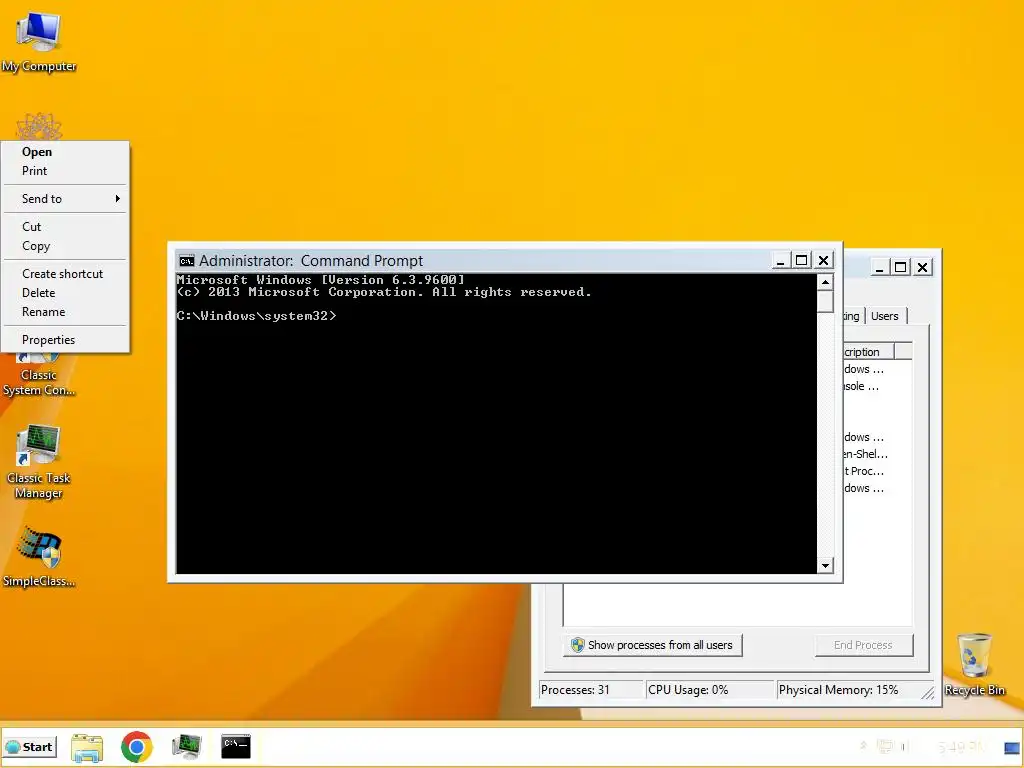Switch to Task Manager via taskbar icon
This screenshot has width=1024, height=768.
tap(186, 746)
